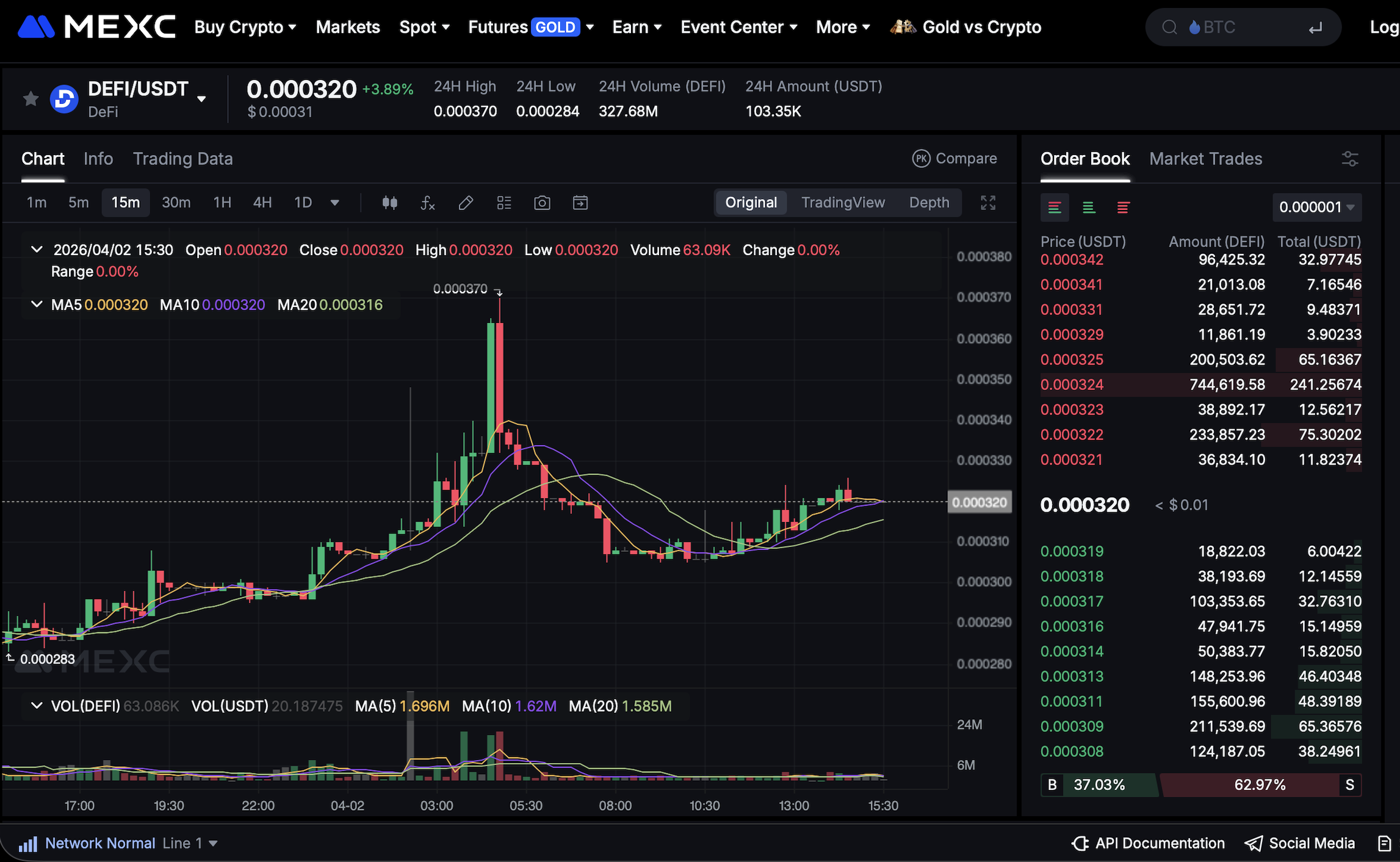This screenshot has width=1400, height=862.
Task: Select the 15m timeframe
Action: [x=126, y=203]
